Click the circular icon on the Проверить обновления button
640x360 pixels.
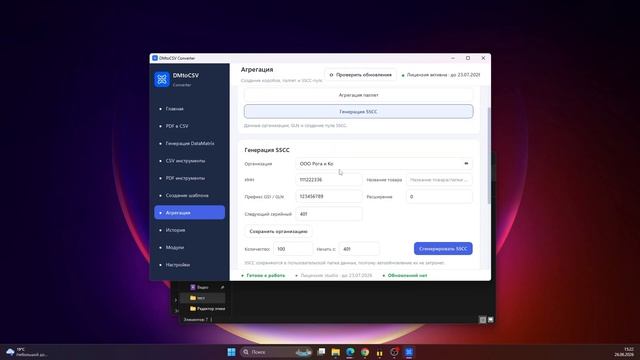click(x=331, y=75)
